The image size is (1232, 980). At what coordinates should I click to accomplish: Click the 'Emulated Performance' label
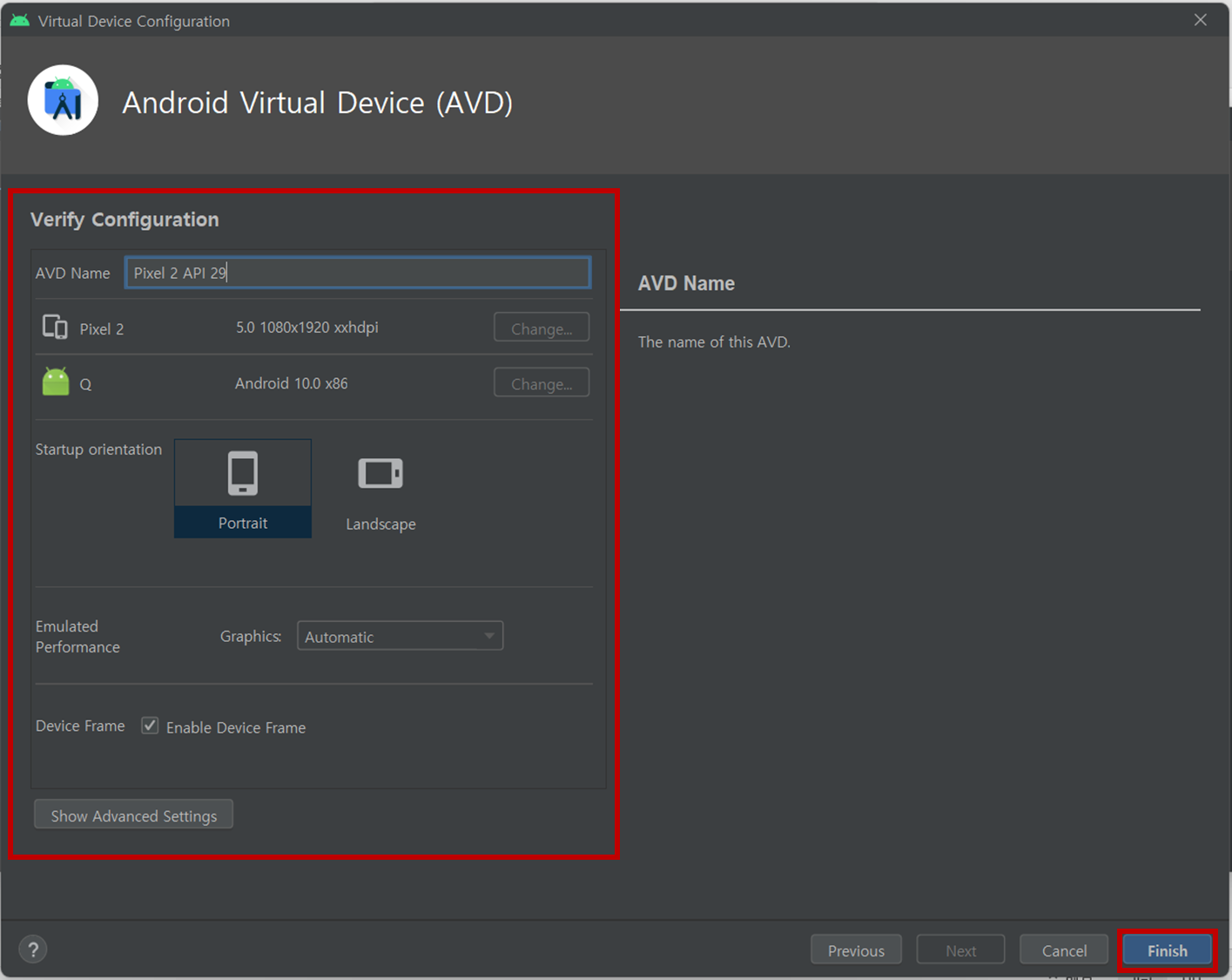coord(77,637)
